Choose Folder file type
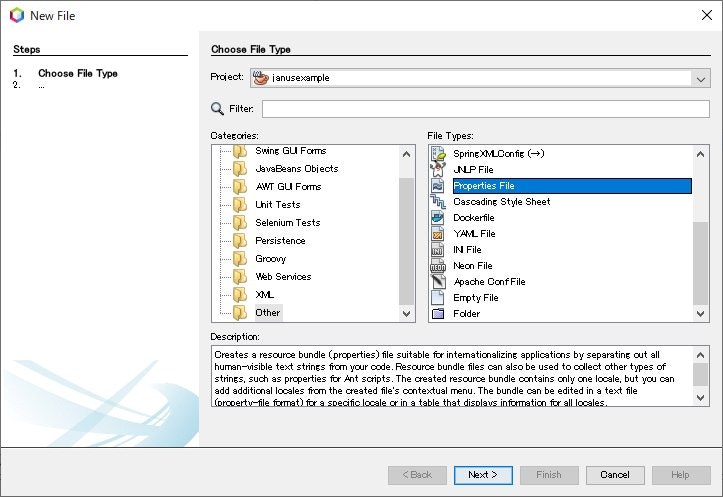This screenshot has height=497, width=723. (x=466, y=314)
